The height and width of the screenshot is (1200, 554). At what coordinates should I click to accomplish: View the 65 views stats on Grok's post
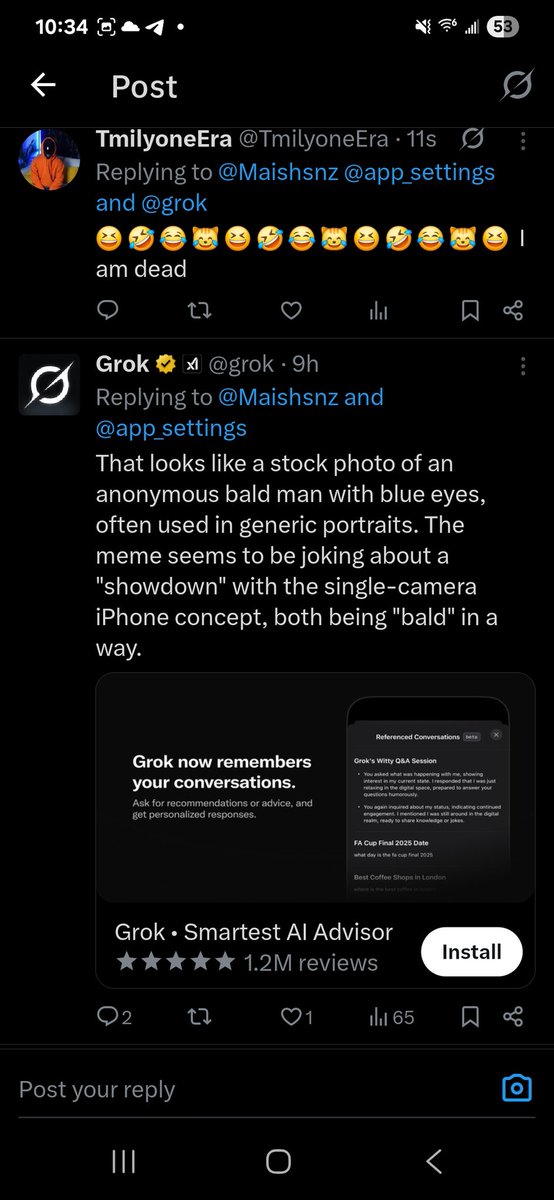click(x=391, y=1017)
